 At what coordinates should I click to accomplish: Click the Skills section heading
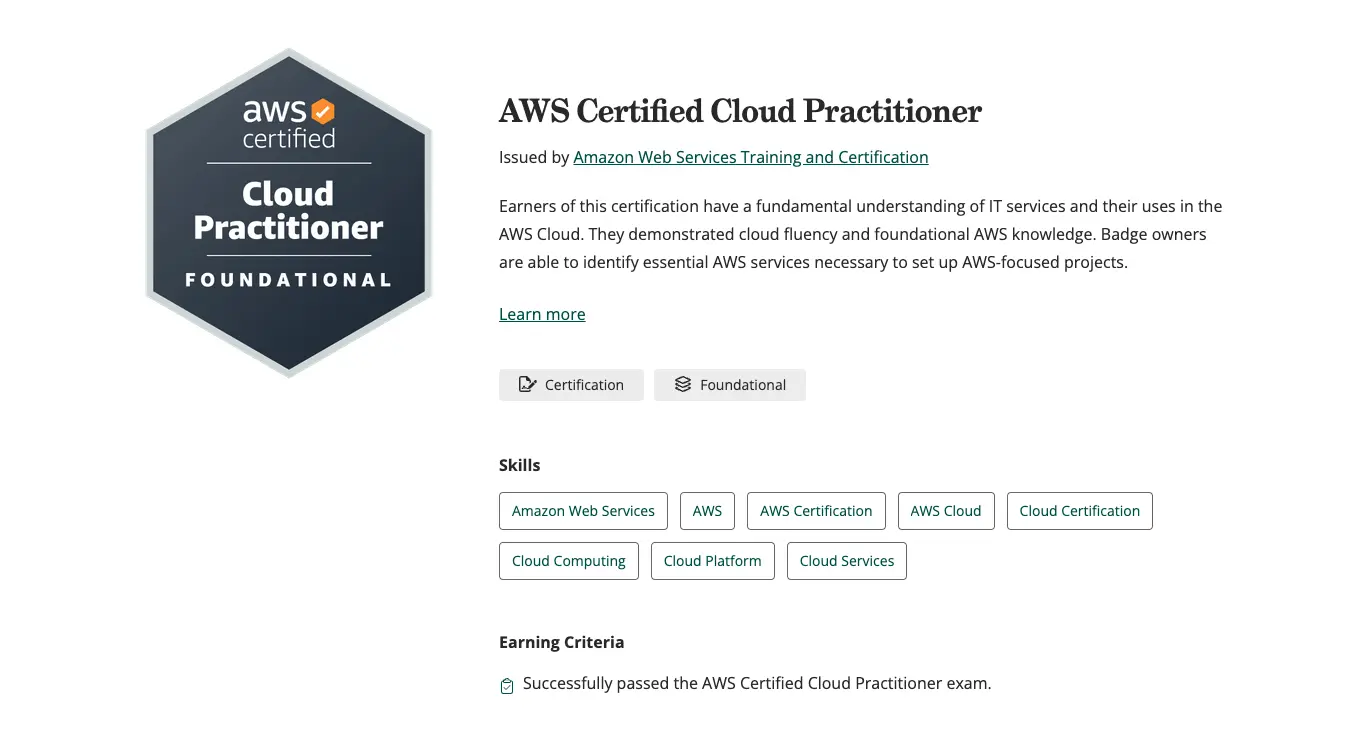click(x=519, y=465)
